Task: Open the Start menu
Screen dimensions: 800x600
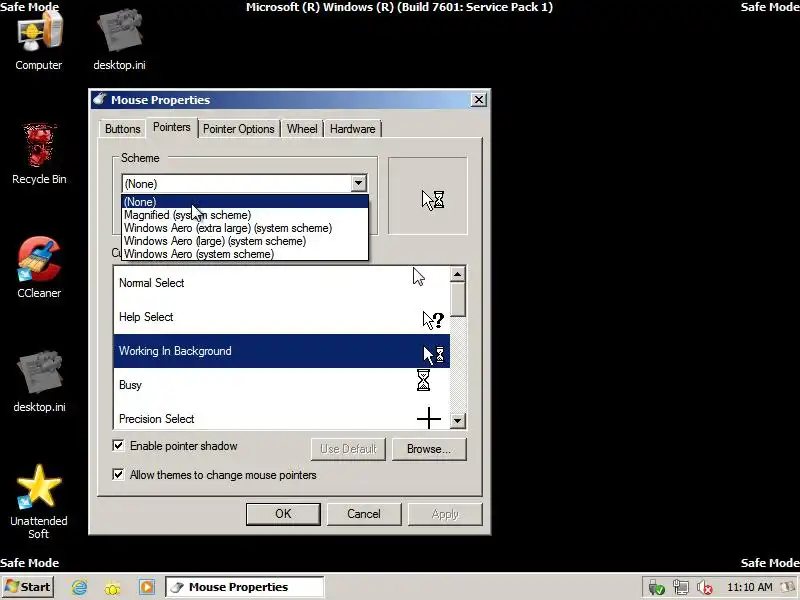Action: (28, 587)
